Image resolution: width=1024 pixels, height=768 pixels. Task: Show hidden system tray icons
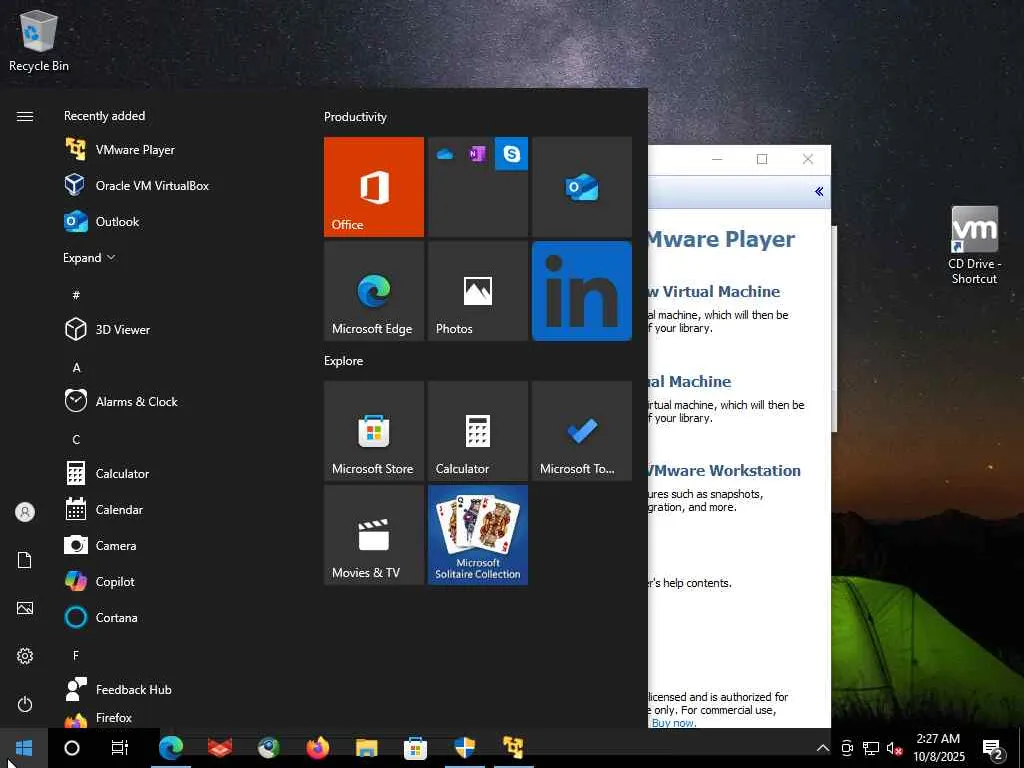click(x=822, y=748)
